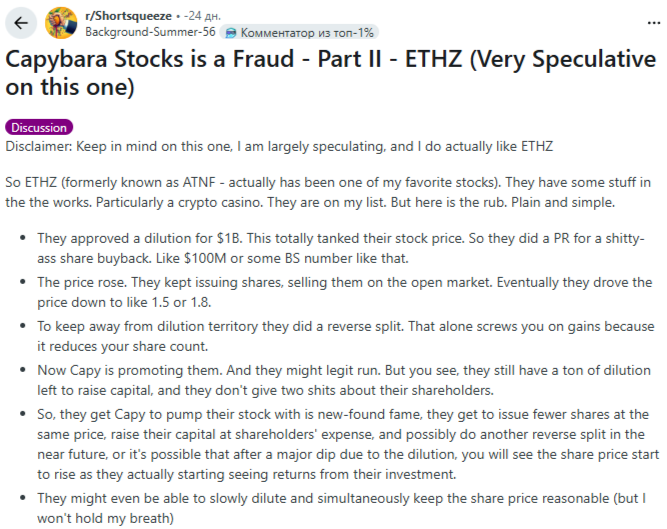Image resolution: width=667 pixels, height=529 pixels.
Task: Go to the r/Shortsqueeze community link
Action: click(128, 16)
